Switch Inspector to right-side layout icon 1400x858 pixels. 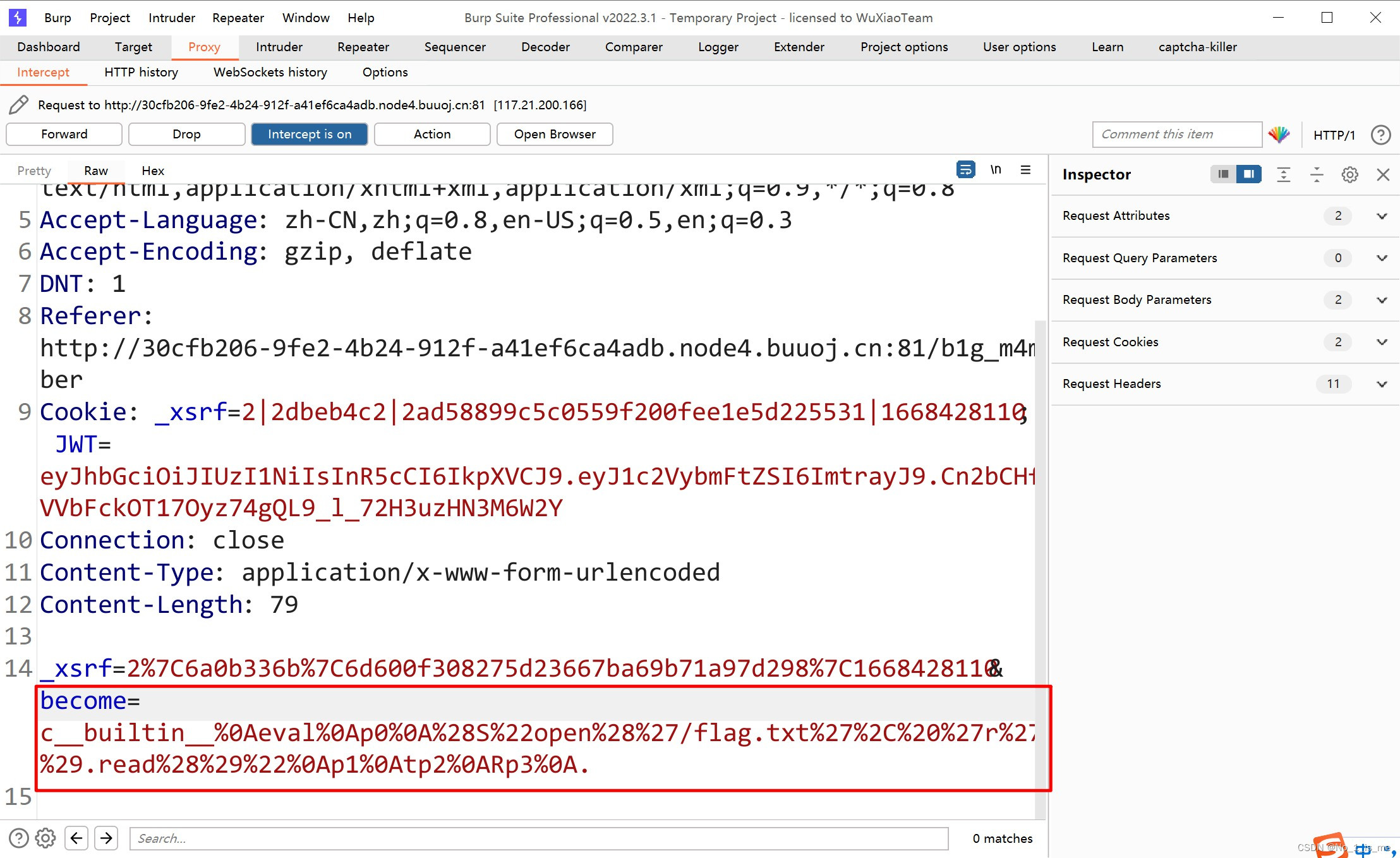tap(1248, 174)
